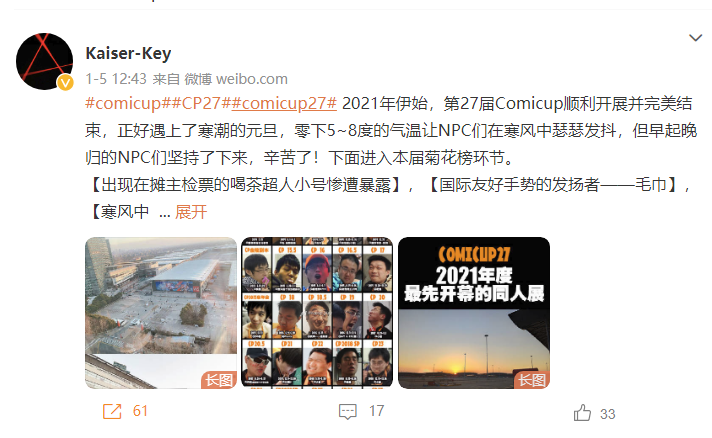Image resolution: width=712 pixels, height=438 pixels.
Task: Open the COMICUP27 sunset poster thumbnail
Action: tap(474, 313)
